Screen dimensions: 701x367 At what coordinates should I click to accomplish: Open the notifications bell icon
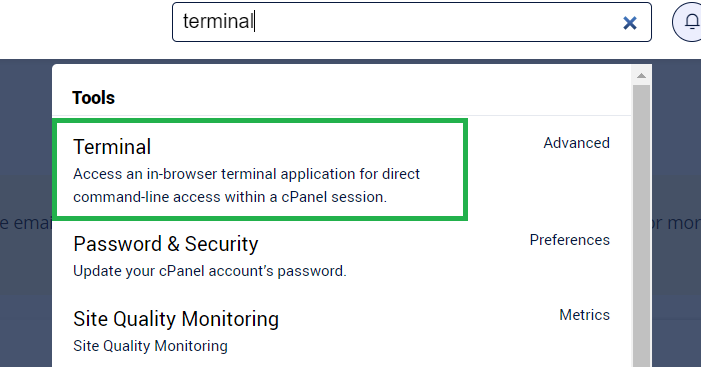pyautogui.click(x=689, y=22)
